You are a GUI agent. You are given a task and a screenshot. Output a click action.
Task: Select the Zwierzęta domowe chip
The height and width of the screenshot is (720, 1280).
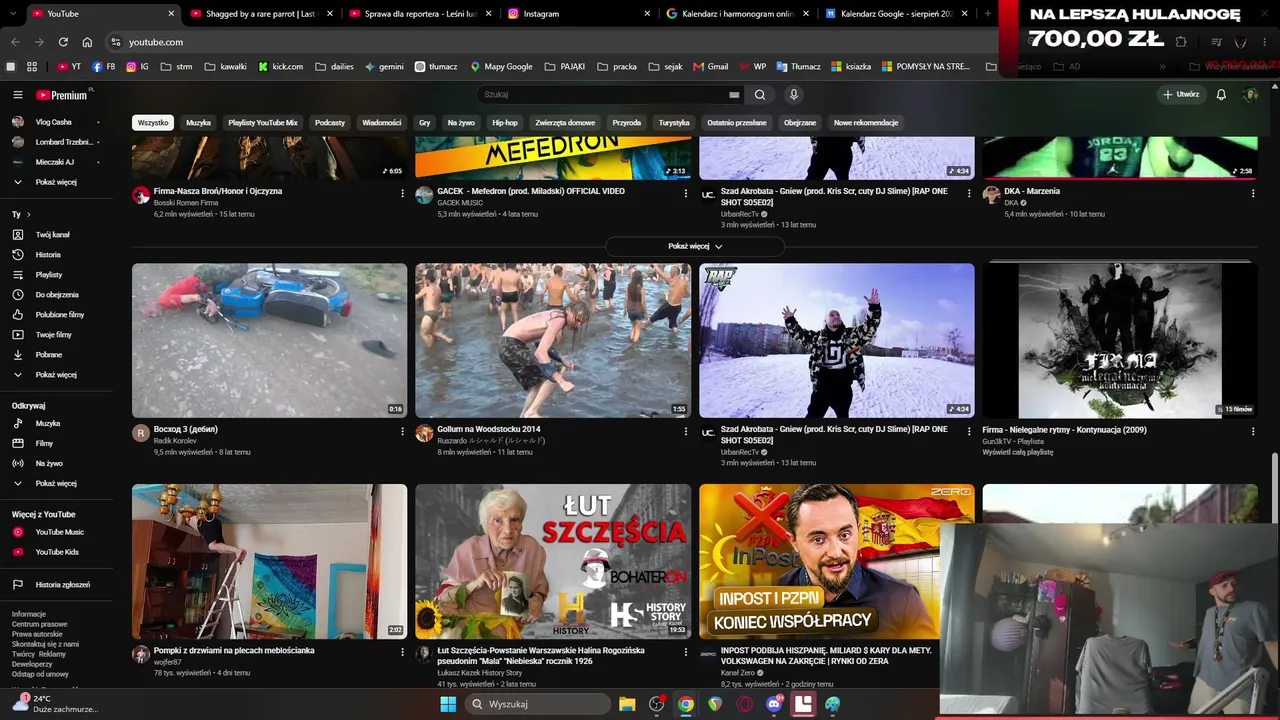point(565,123)
